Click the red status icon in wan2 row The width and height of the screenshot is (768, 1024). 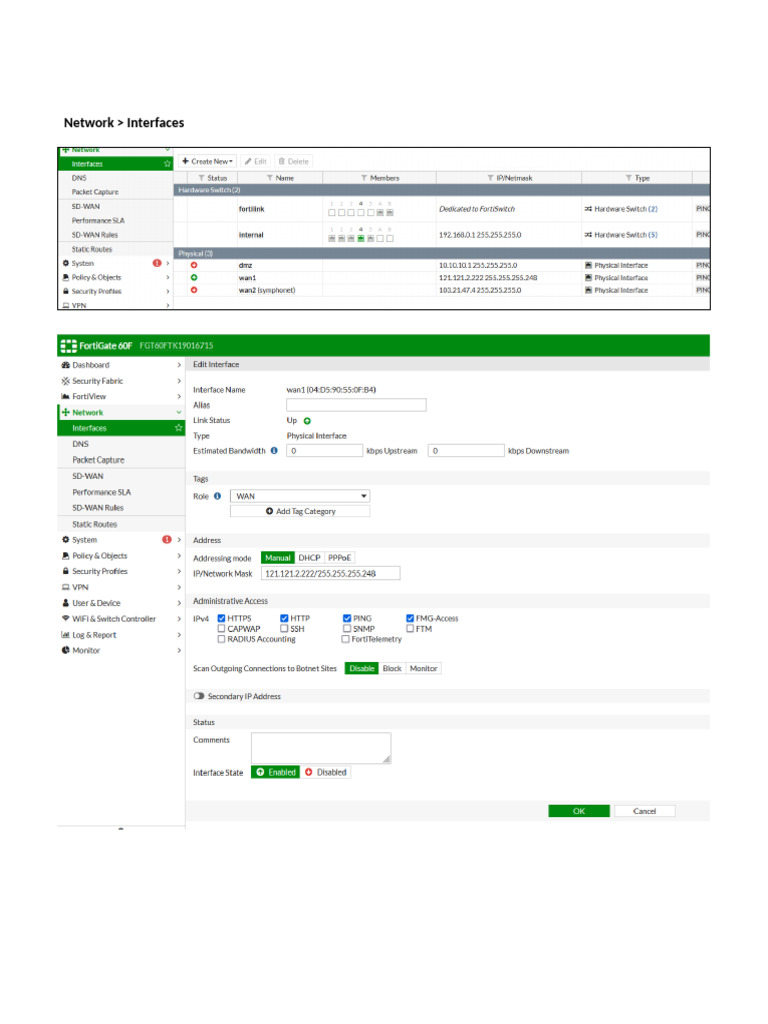194,290
